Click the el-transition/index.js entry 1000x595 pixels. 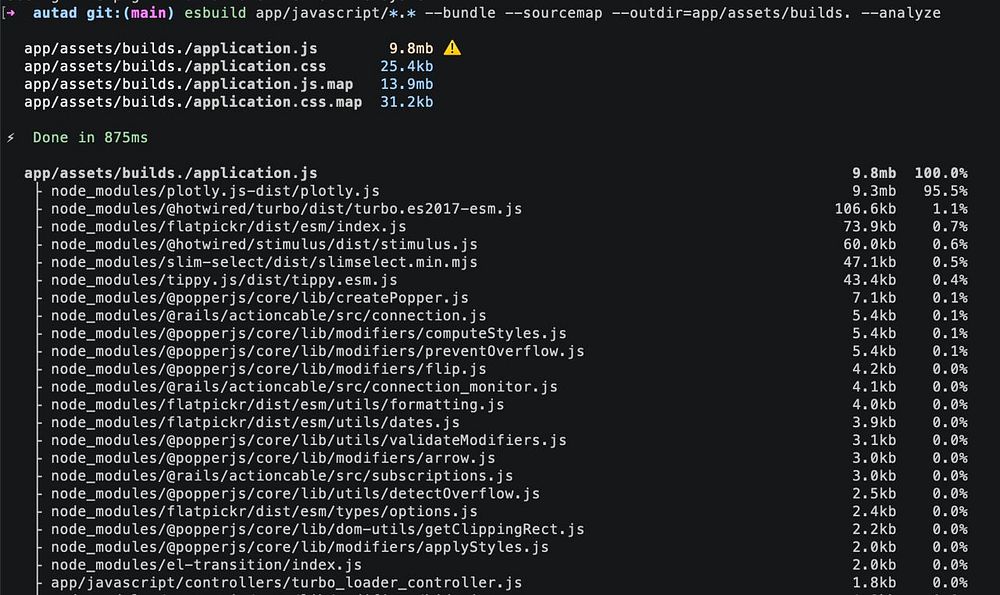[206, 565]
